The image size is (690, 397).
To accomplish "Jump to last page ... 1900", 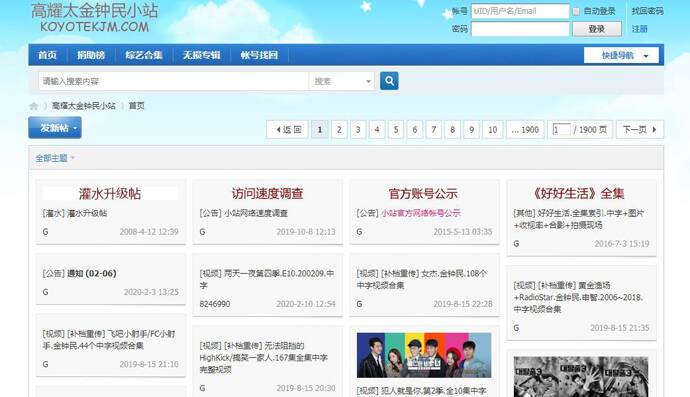I will click(x=525, y=129).
